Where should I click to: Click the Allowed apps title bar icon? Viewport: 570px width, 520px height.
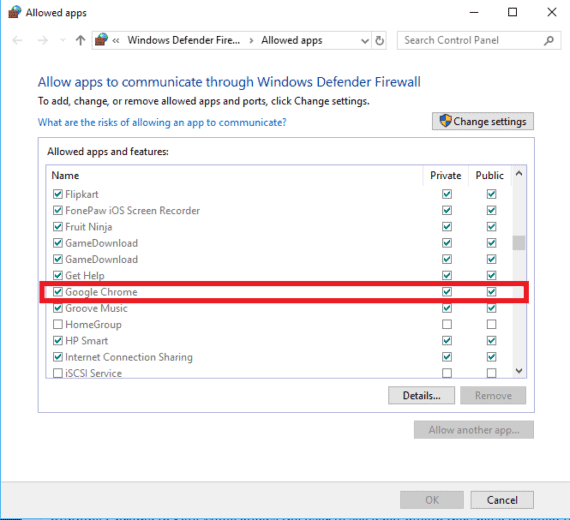15,12
